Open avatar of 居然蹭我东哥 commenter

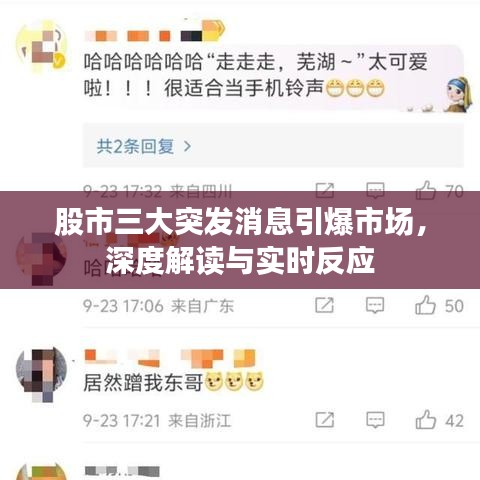point(41,374)
